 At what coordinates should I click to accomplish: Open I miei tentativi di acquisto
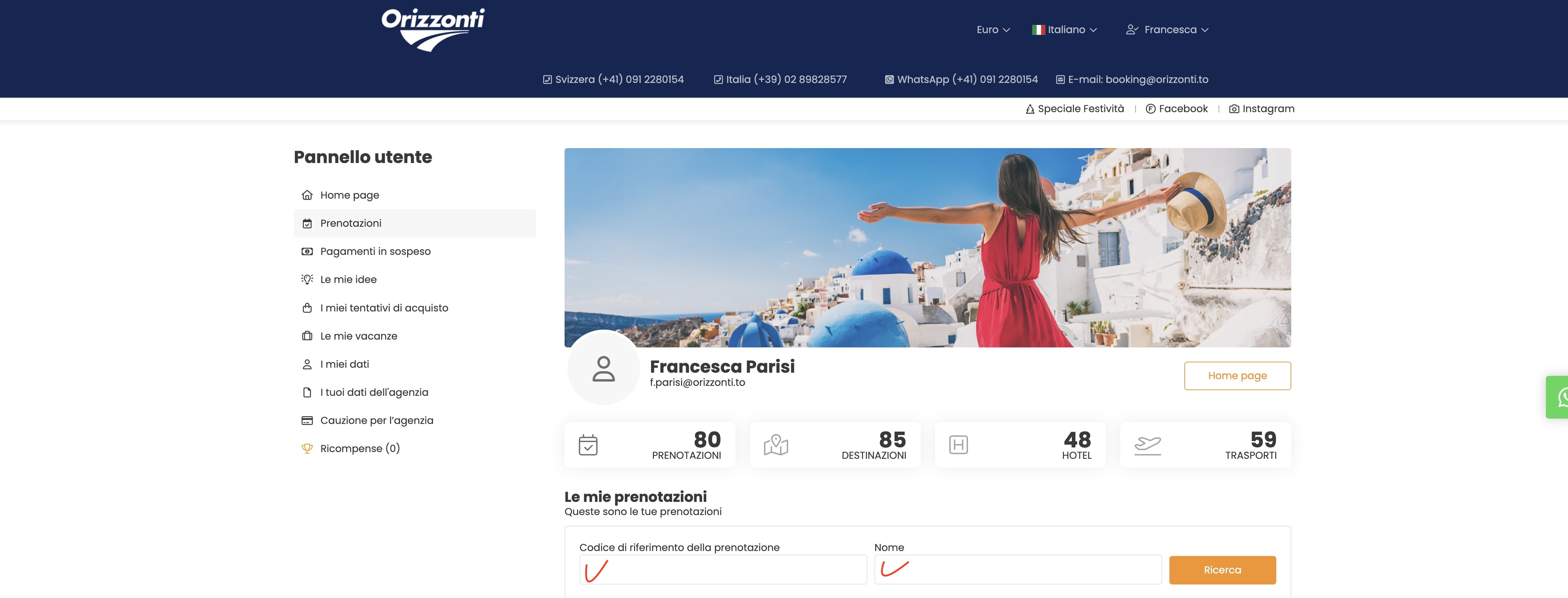(x=415, y=308)
